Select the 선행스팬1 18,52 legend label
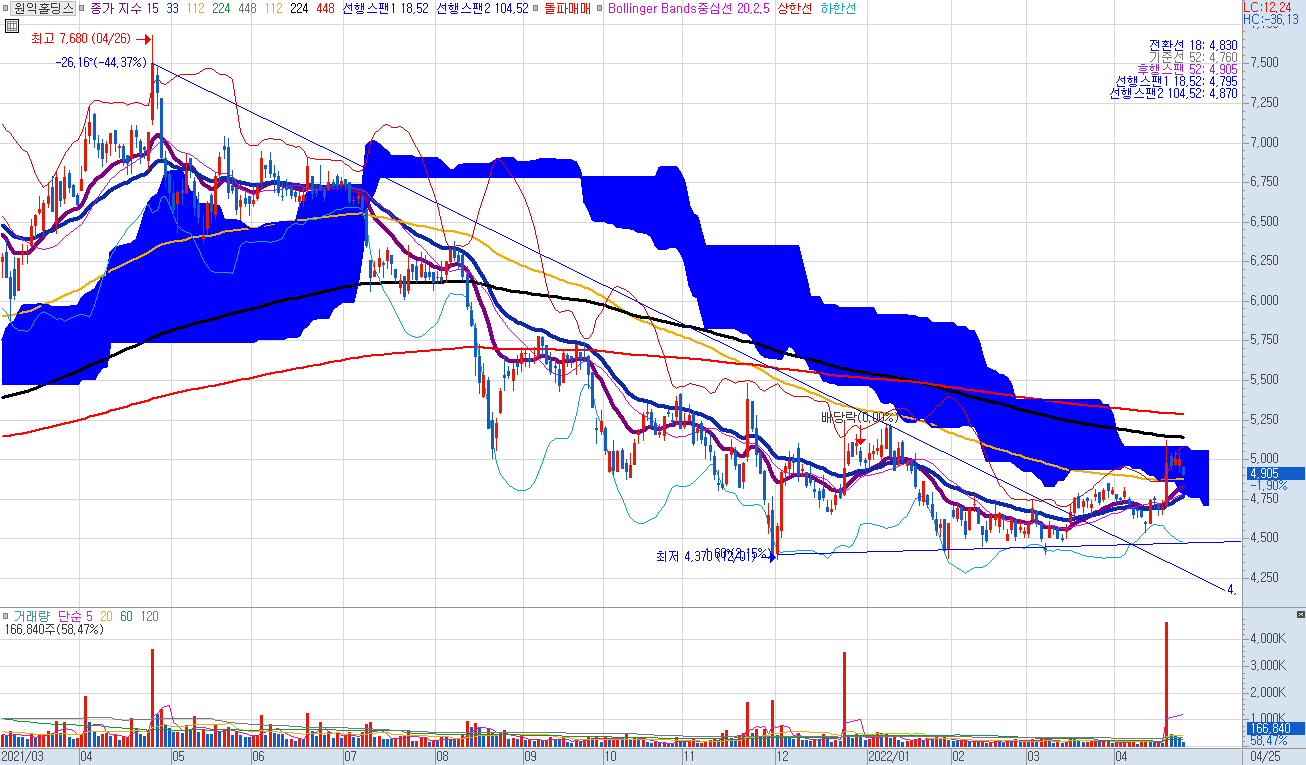This screenshot has height=765, width=1306. (x=385, y=8)
